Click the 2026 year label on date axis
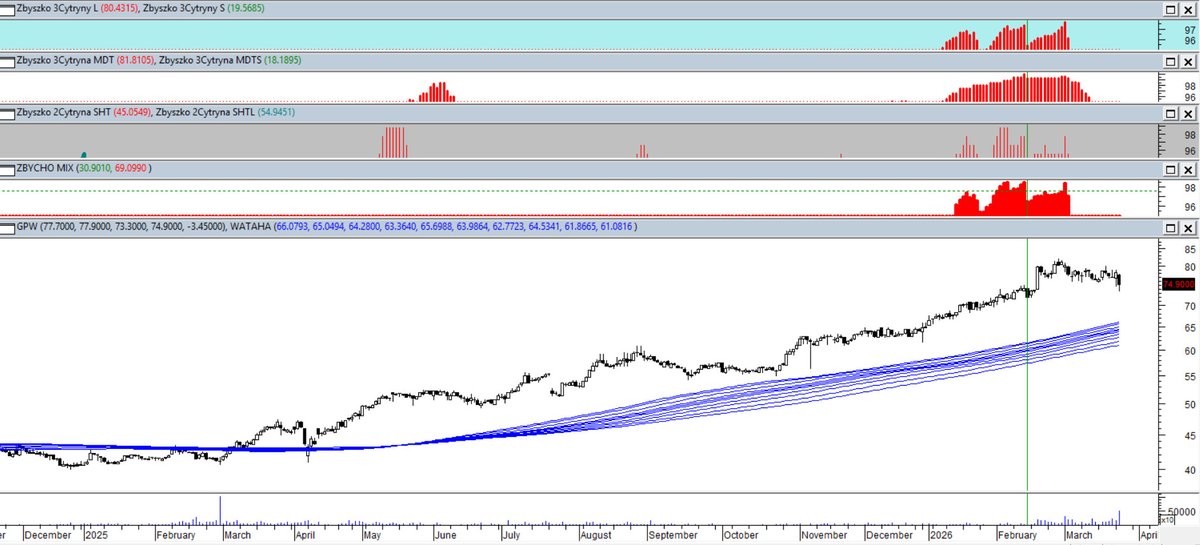Screen dimensions: 1200x545 [x=939, y=536]
